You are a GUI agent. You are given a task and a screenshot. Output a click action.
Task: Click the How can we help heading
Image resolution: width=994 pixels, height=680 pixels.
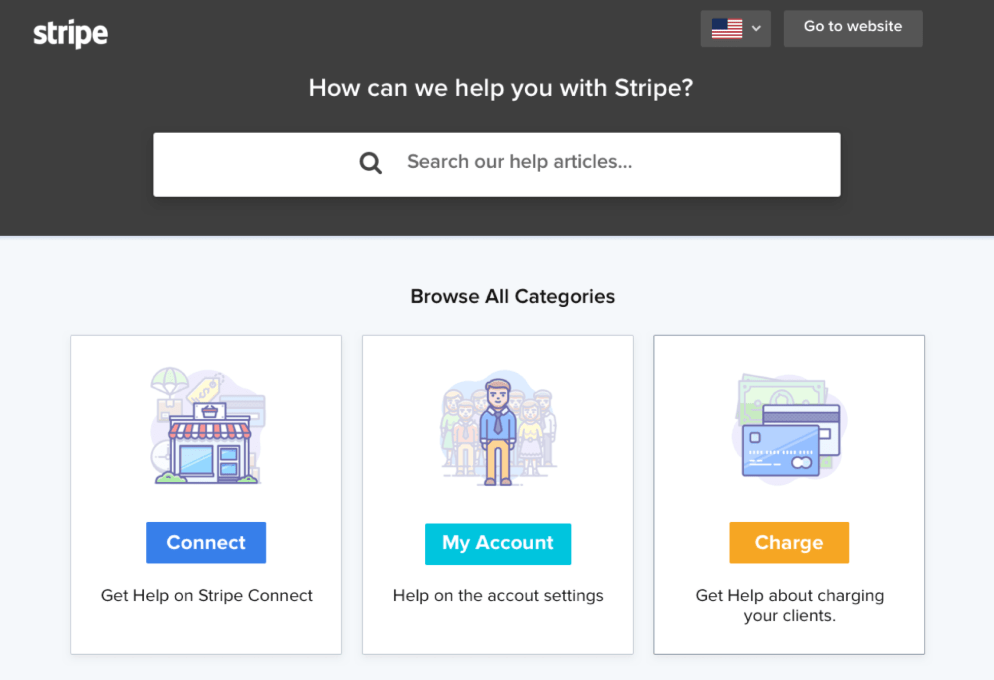[x=501, y=88]
